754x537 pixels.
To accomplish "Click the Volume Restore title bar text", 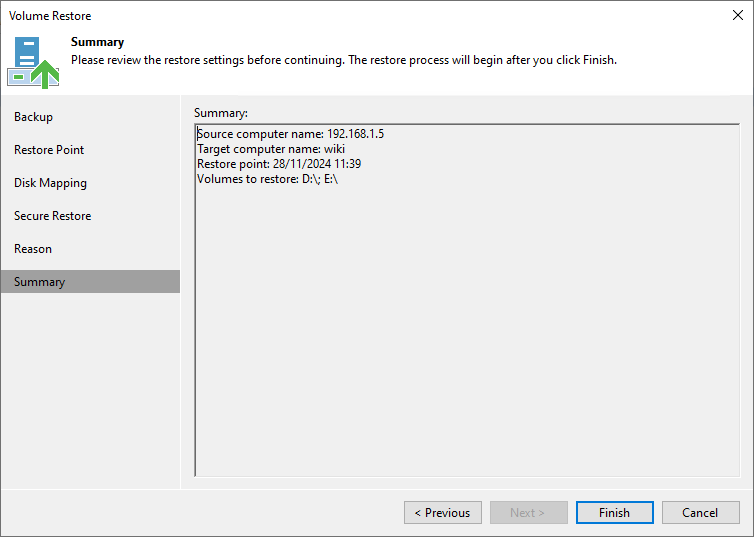I will pyautogui.click(x=50, y=16).
